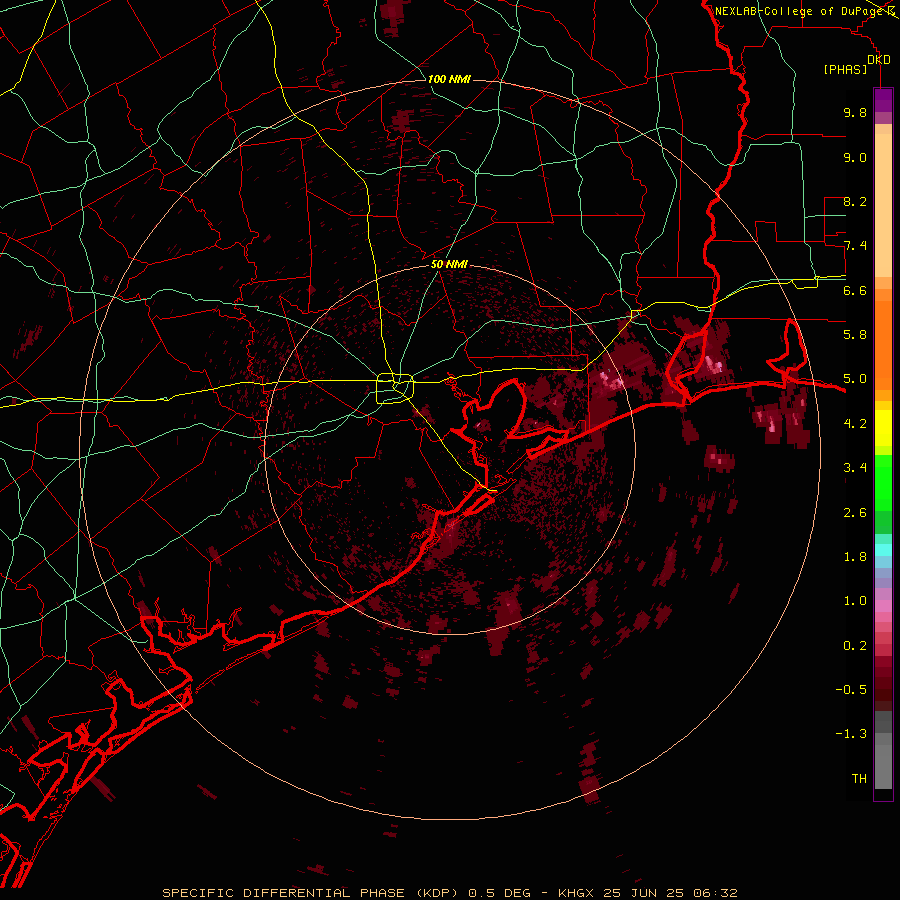This screenshot has width=900, height=900.
Task: Click the 1.0 value on the scale
Action: click(855, 601)
